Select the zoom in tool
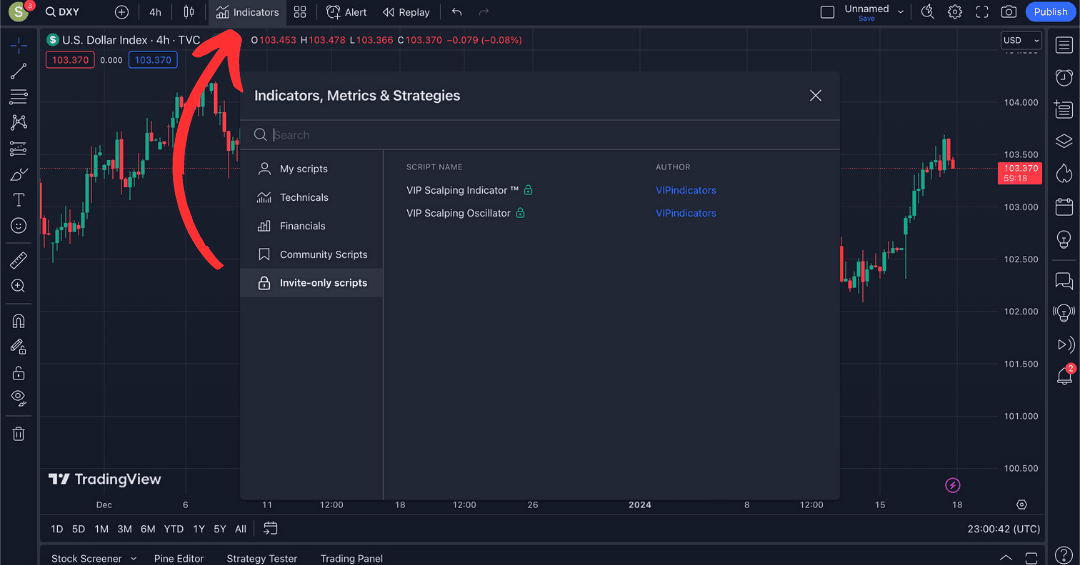This screenshot has width=1080, height=565. (19, 286)
